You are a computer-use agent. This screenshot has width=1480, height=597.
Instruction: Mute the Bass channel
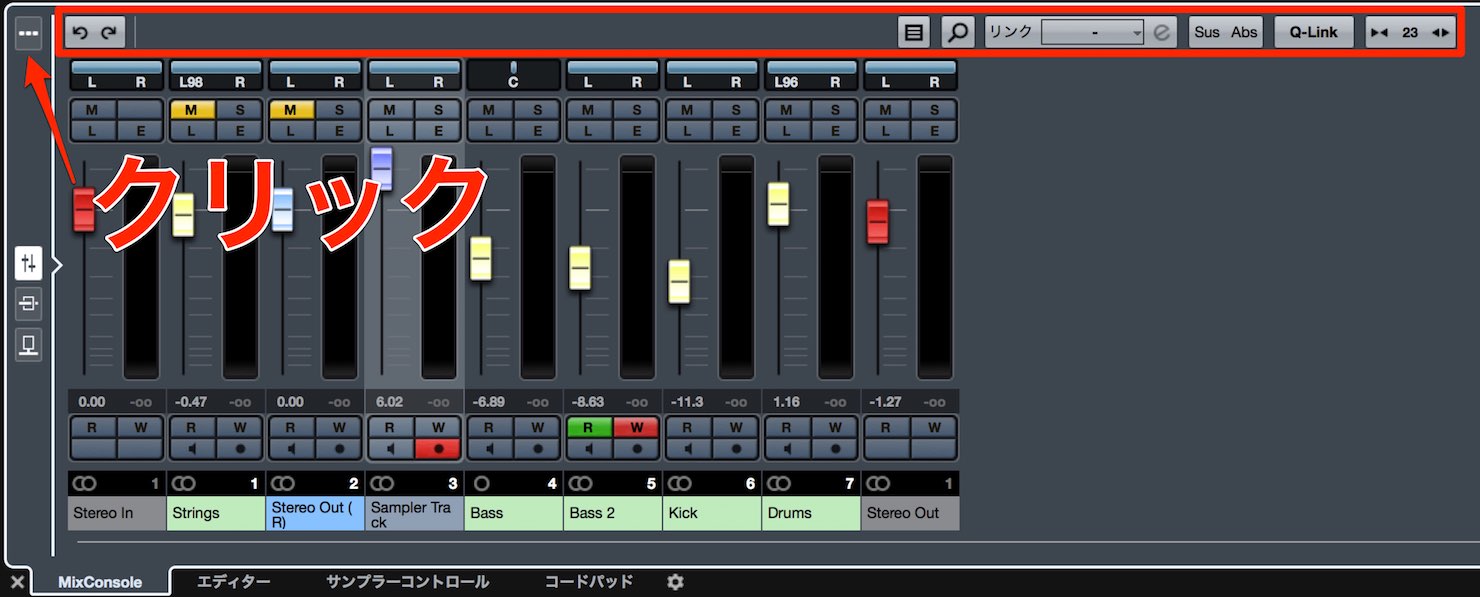[x=489, y=110]
